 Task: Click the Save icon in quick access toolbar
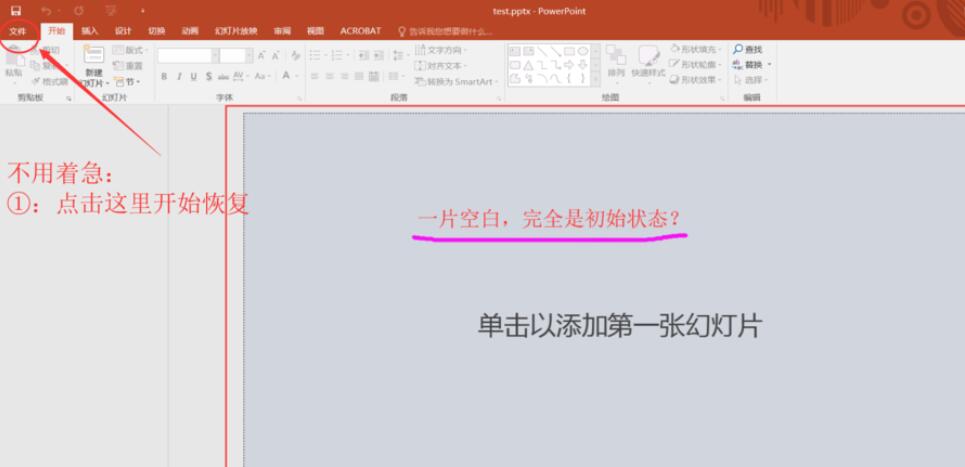point(16,11)
